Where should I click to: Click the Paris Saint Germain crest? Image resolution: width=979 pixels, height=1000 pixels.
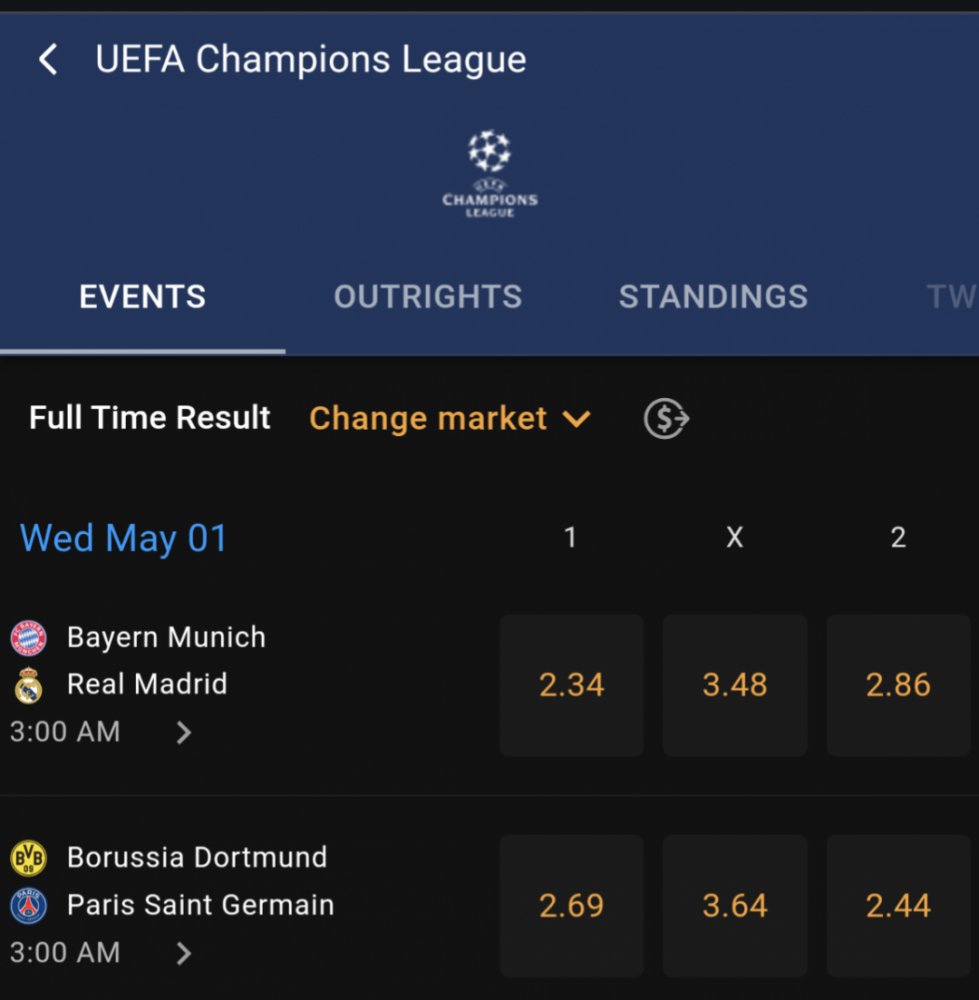(29, 906)
